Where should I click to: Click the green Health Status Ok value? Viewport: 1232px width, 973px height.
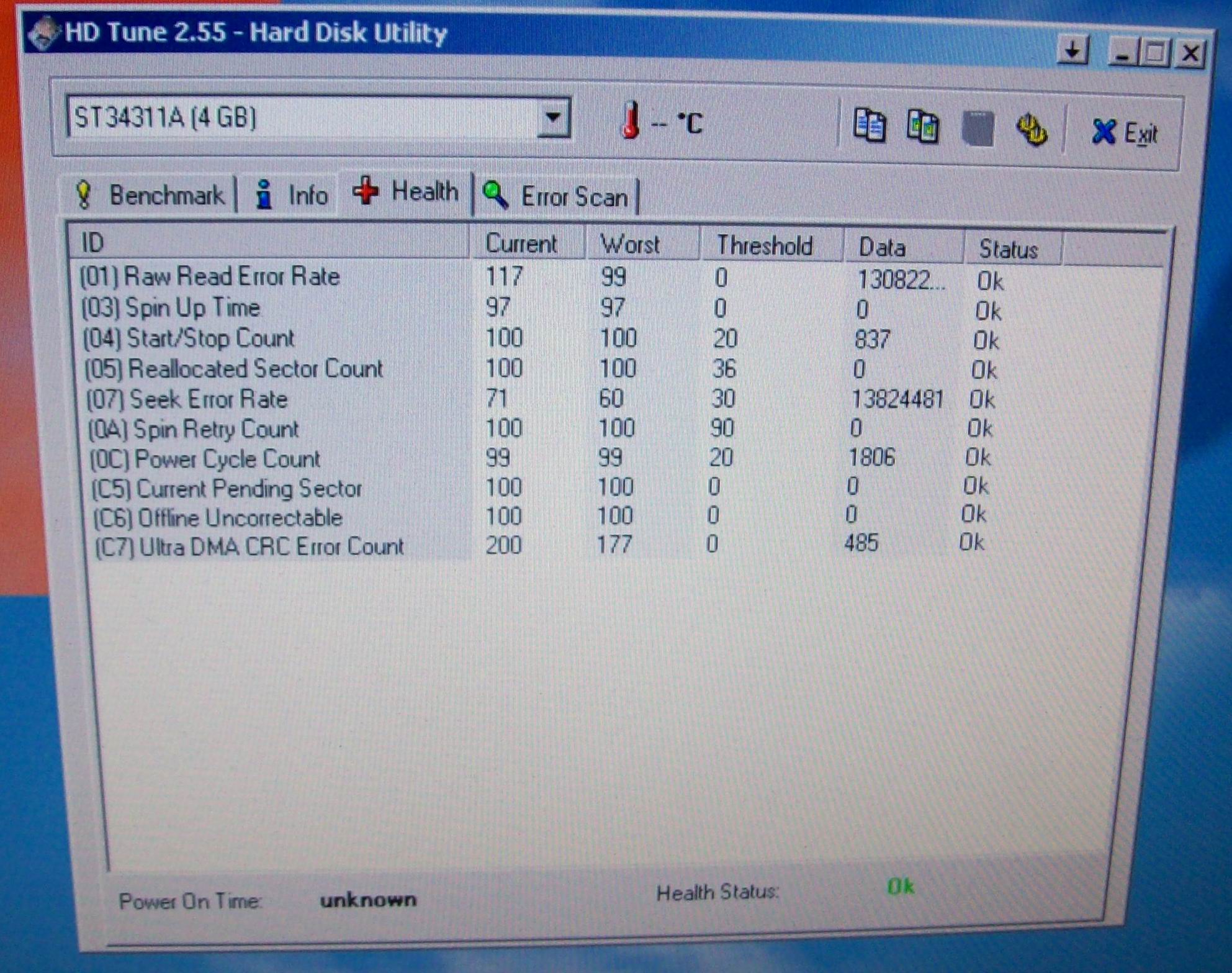tap(901, 886)
